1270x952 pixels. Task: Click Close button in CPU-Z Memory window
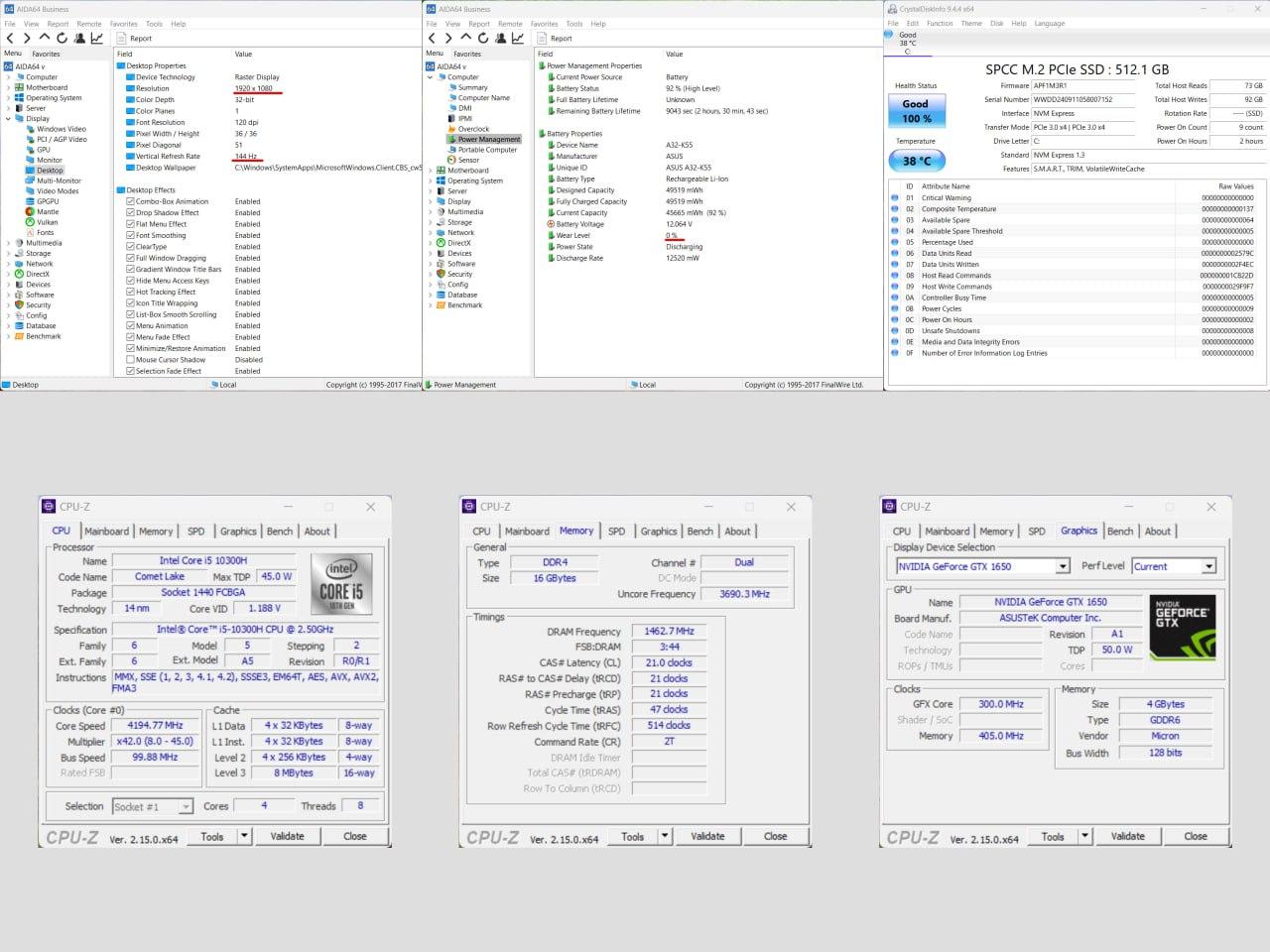775,836
